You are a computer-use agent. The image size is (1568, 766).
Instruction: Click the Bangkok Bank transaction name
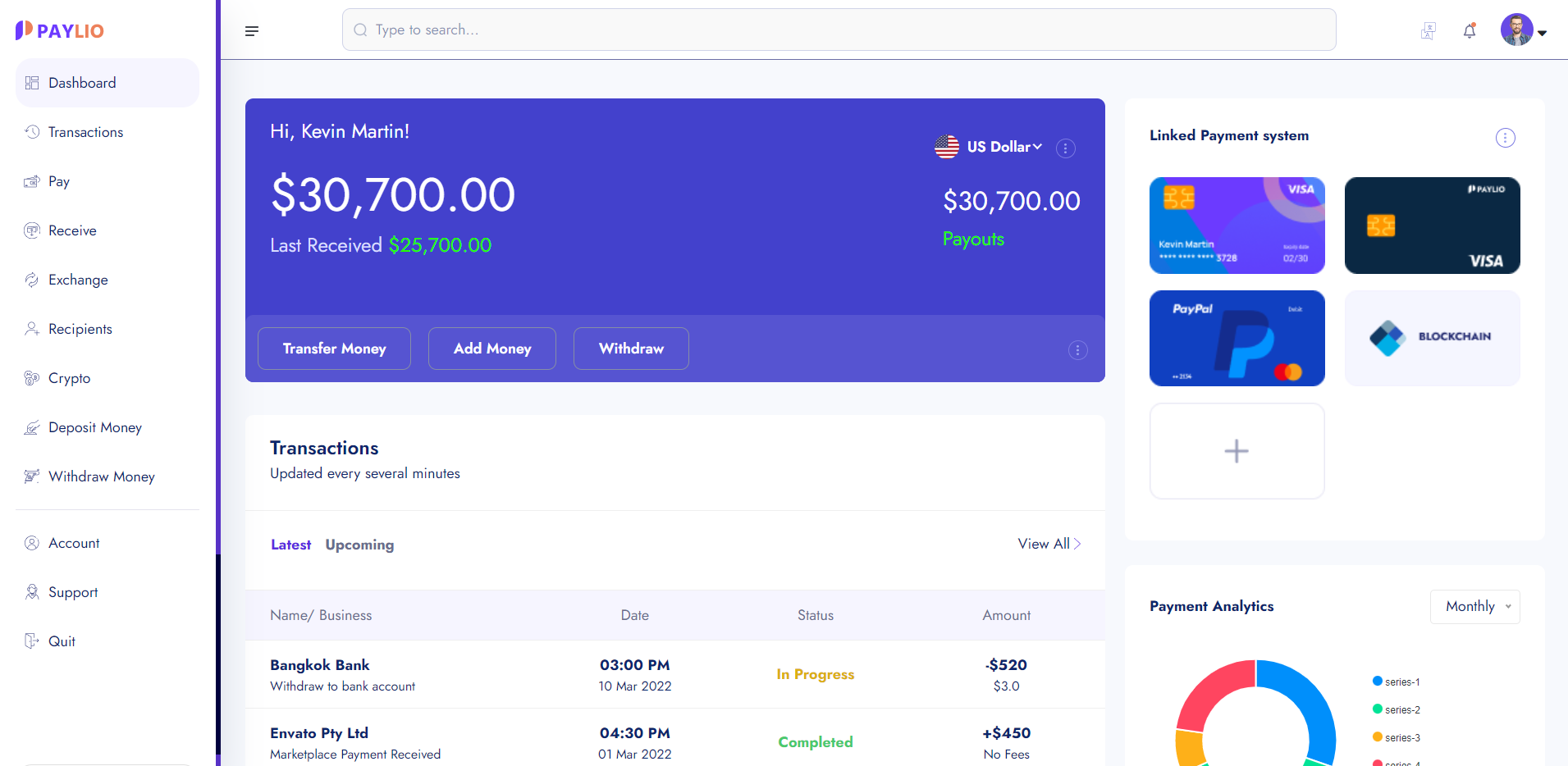[x=320, y=665]
